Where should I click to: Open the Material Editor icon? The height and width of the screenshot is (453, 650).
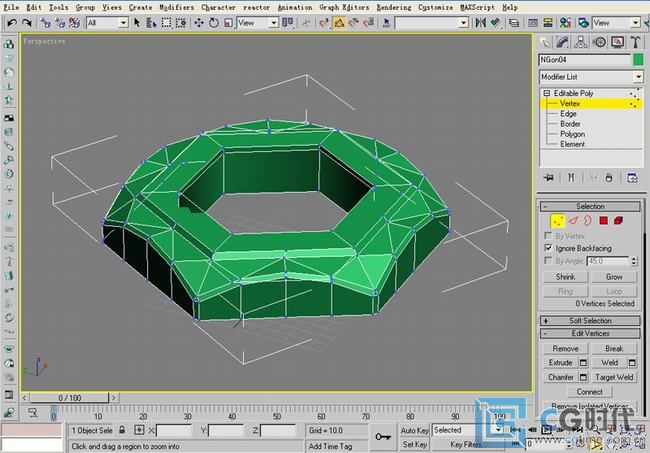565,23
